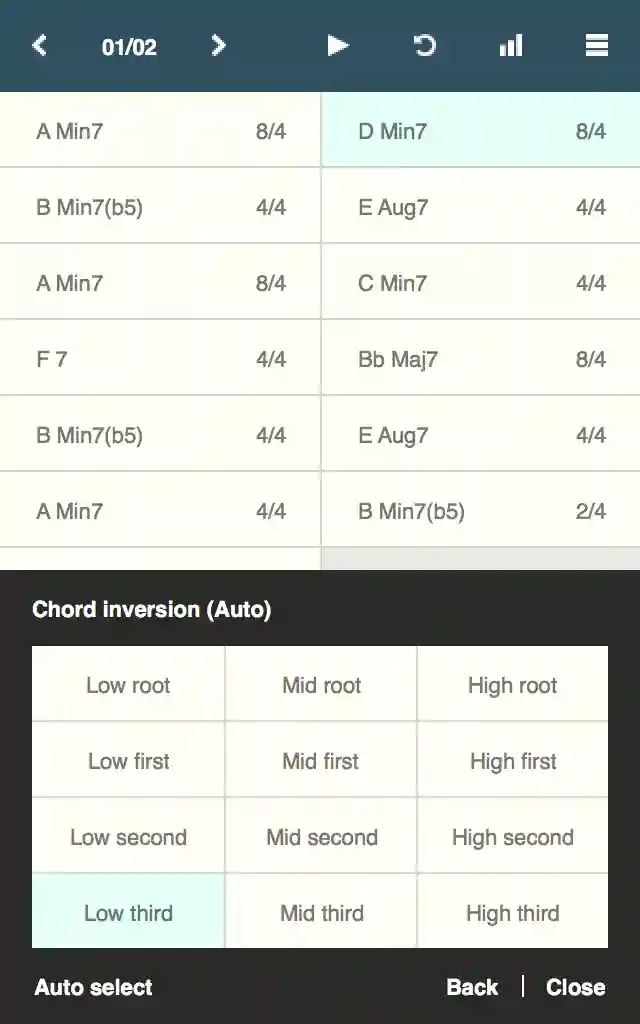Select the High root inversion option

[x=512, y=684]
